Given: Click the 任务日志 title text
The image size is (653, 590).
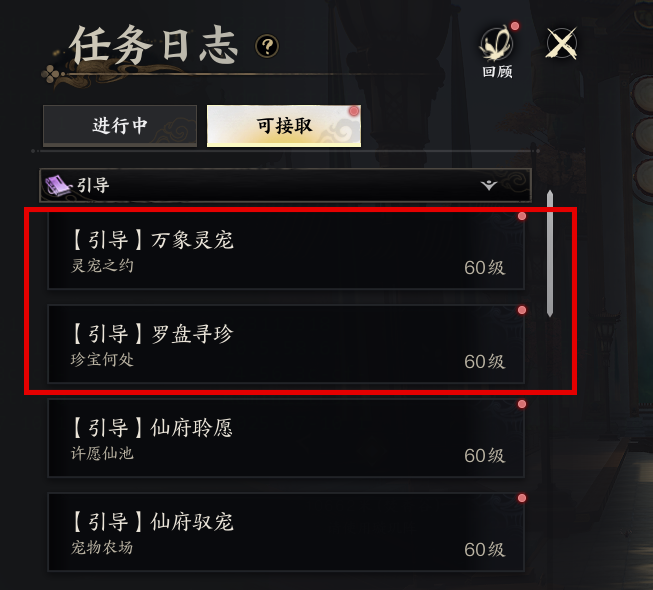Looking at the screenshot, I should 154,45.
